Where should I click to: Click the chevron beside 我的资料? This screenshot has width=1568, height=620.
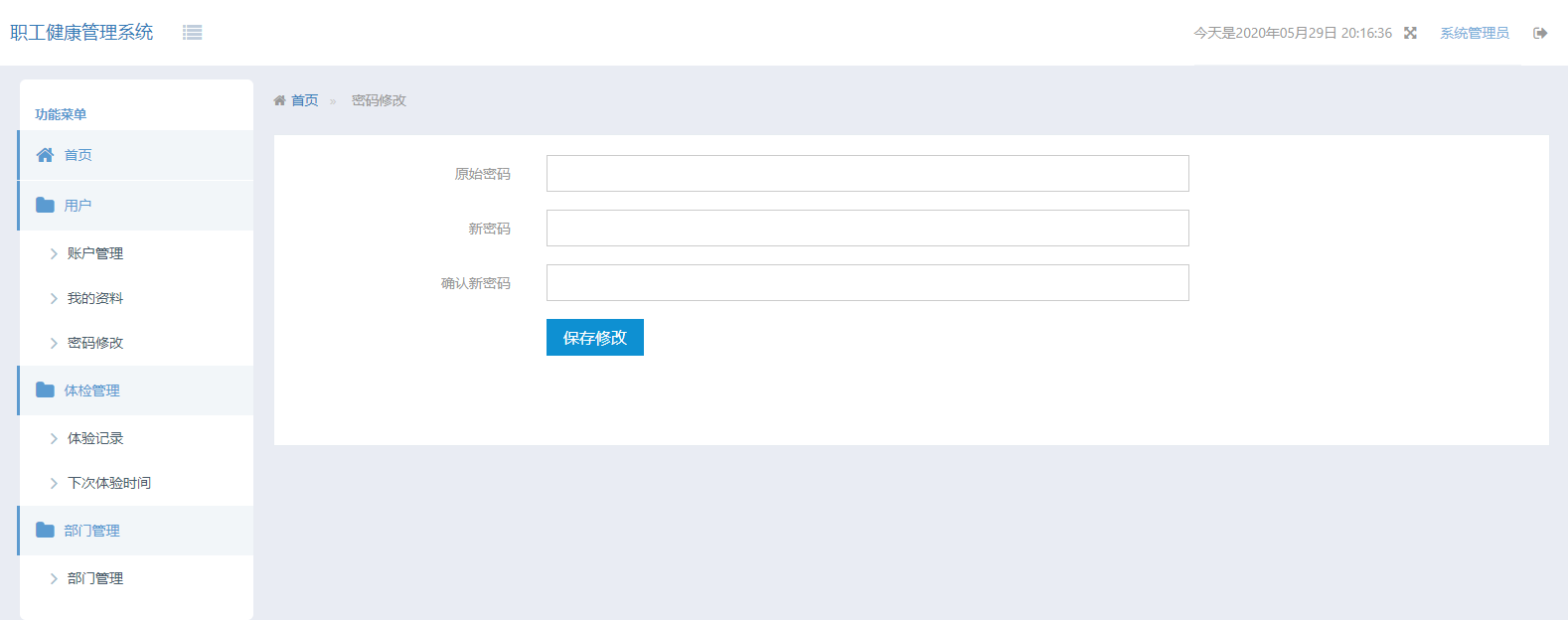click(54, 298)
